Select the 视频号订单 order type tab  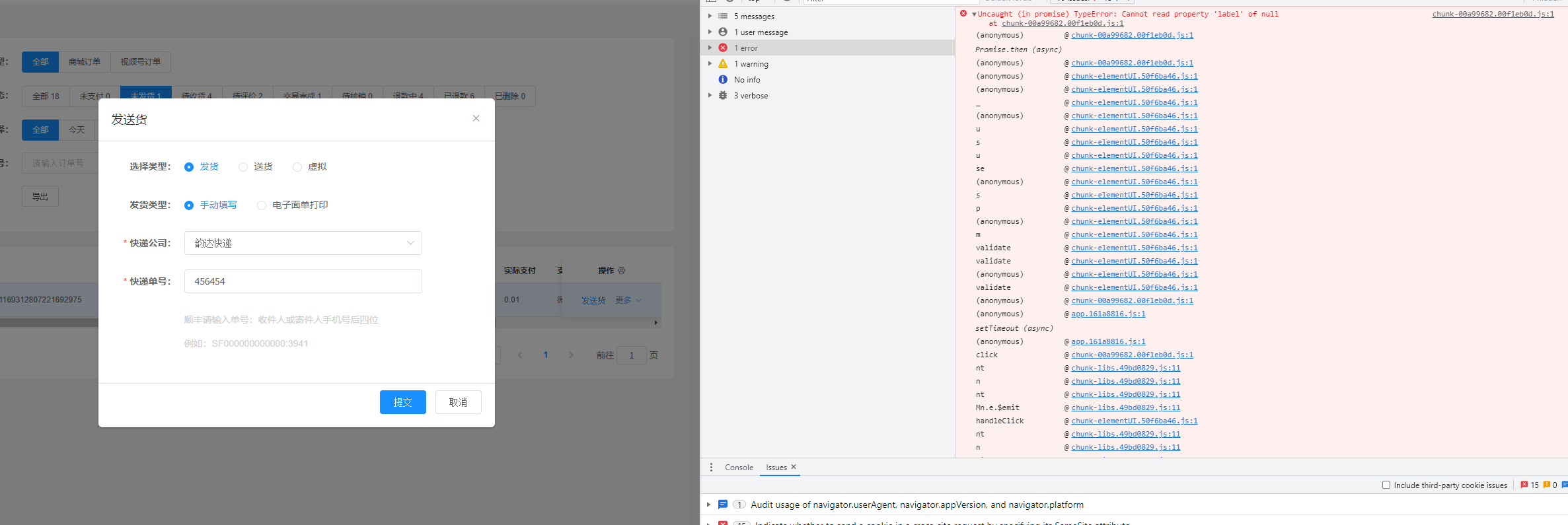pos(141,61)
